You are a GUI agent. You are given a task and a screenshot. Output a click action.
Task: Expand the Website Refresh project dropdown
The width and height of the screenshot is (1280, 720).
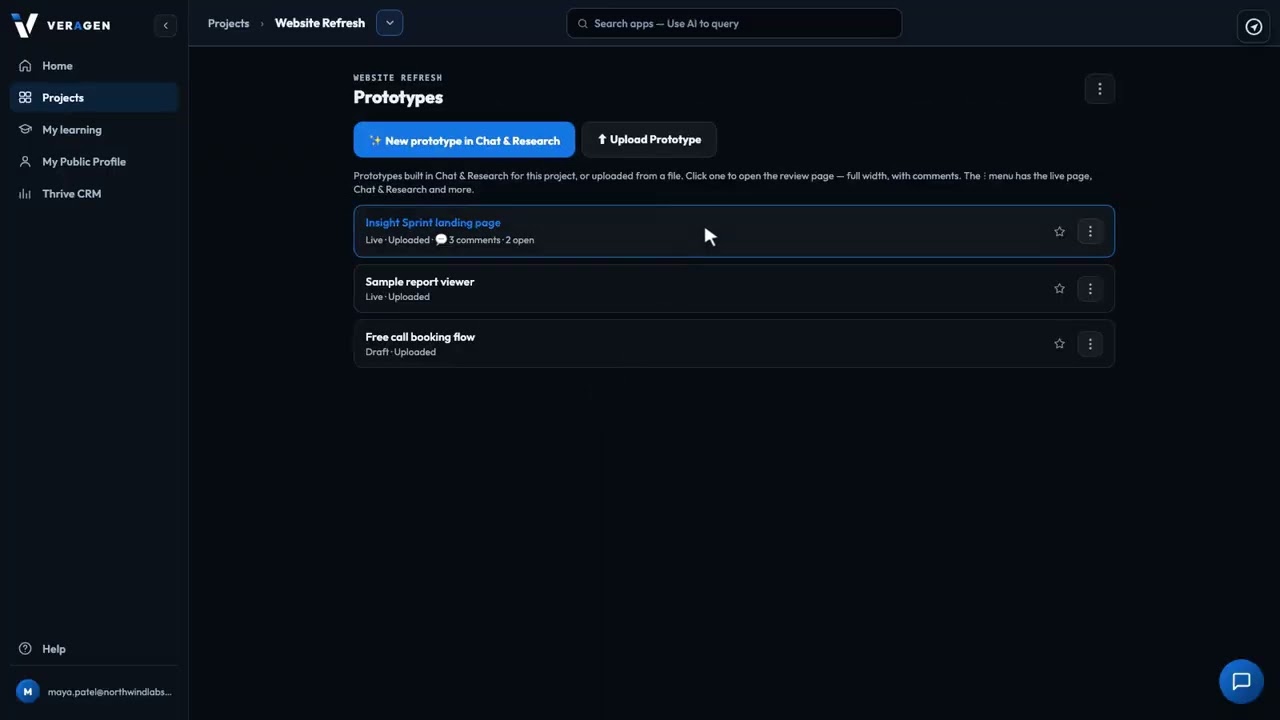click(x=389, y=23)
